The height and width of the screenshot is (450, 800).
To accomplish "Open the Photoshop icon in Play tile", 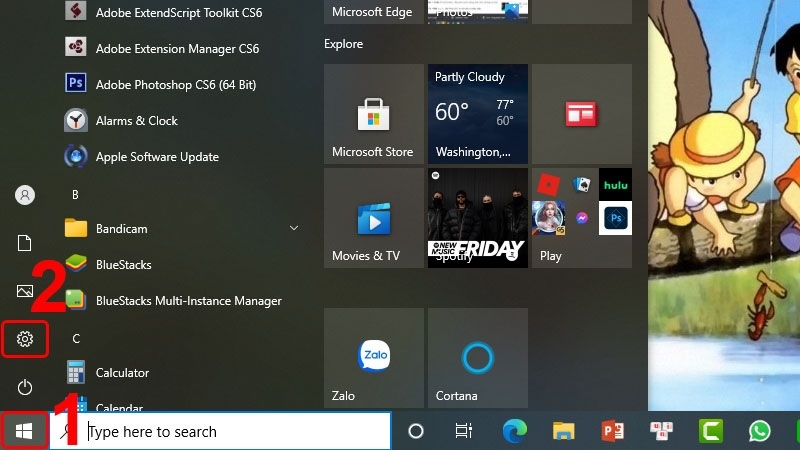I will 615,218.
